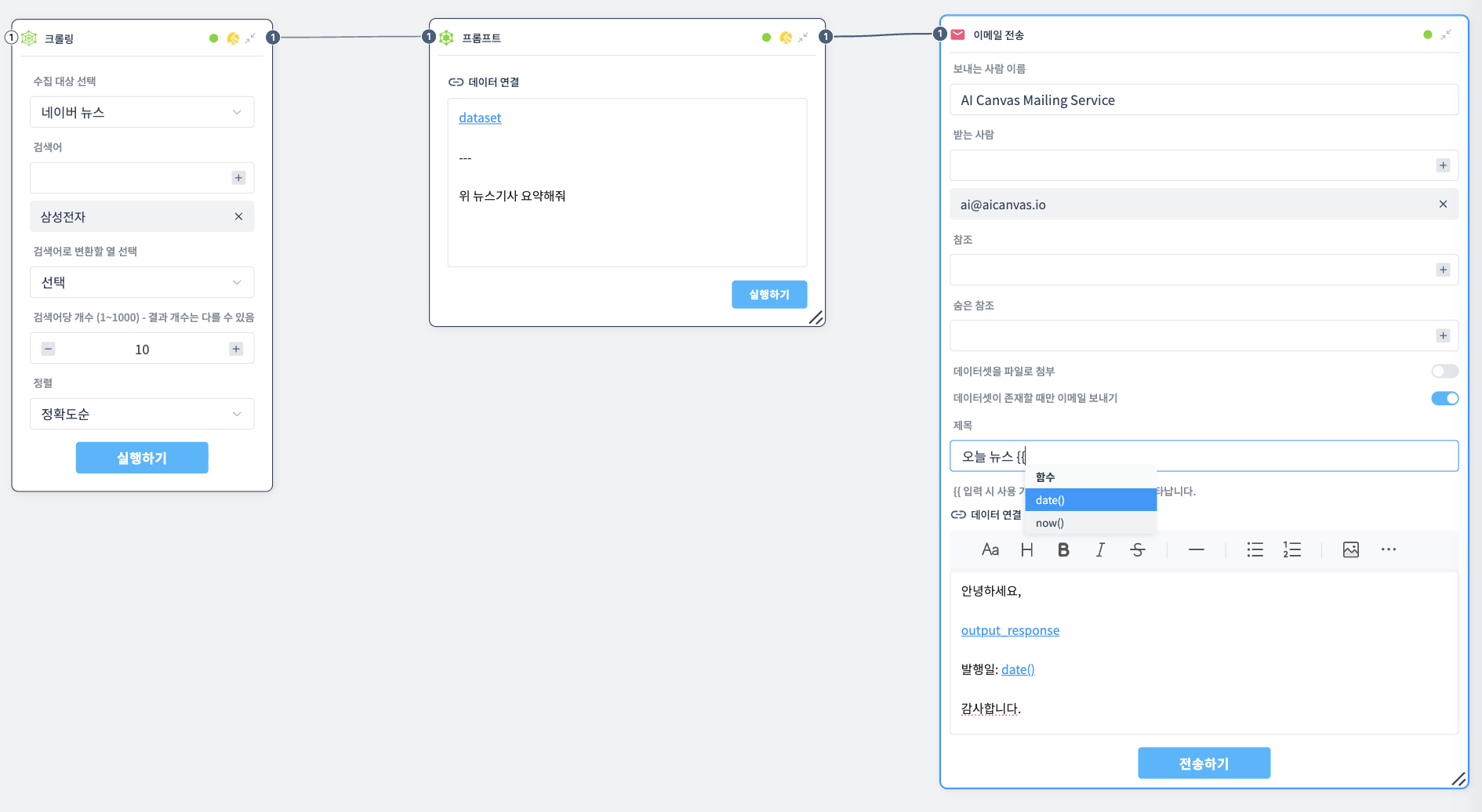
Task: Toggle bold formatting in email editor
Action: (x=1063, y=549)
